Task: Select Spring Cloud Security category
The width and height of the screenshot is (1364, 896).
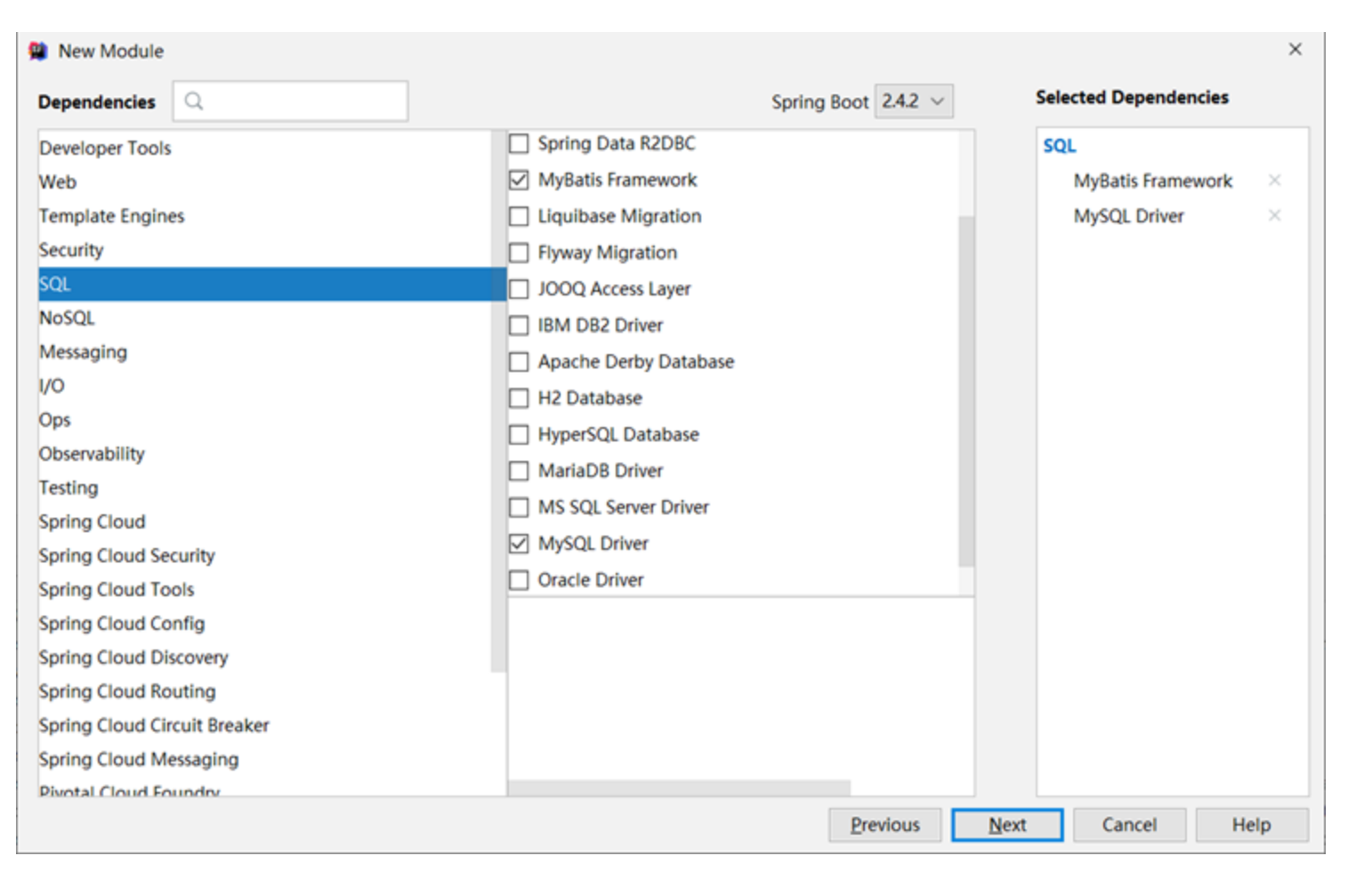Action: (265, 556)
